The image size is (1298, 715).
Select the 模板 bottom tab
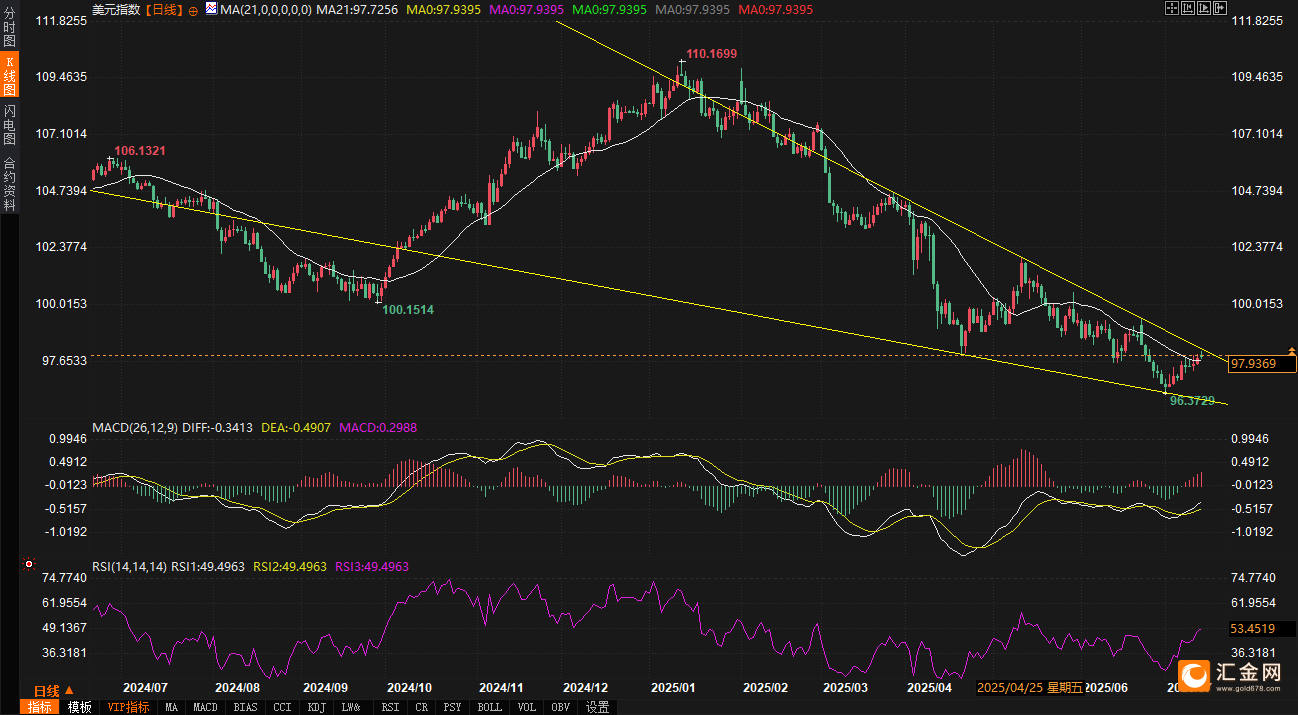79,707
